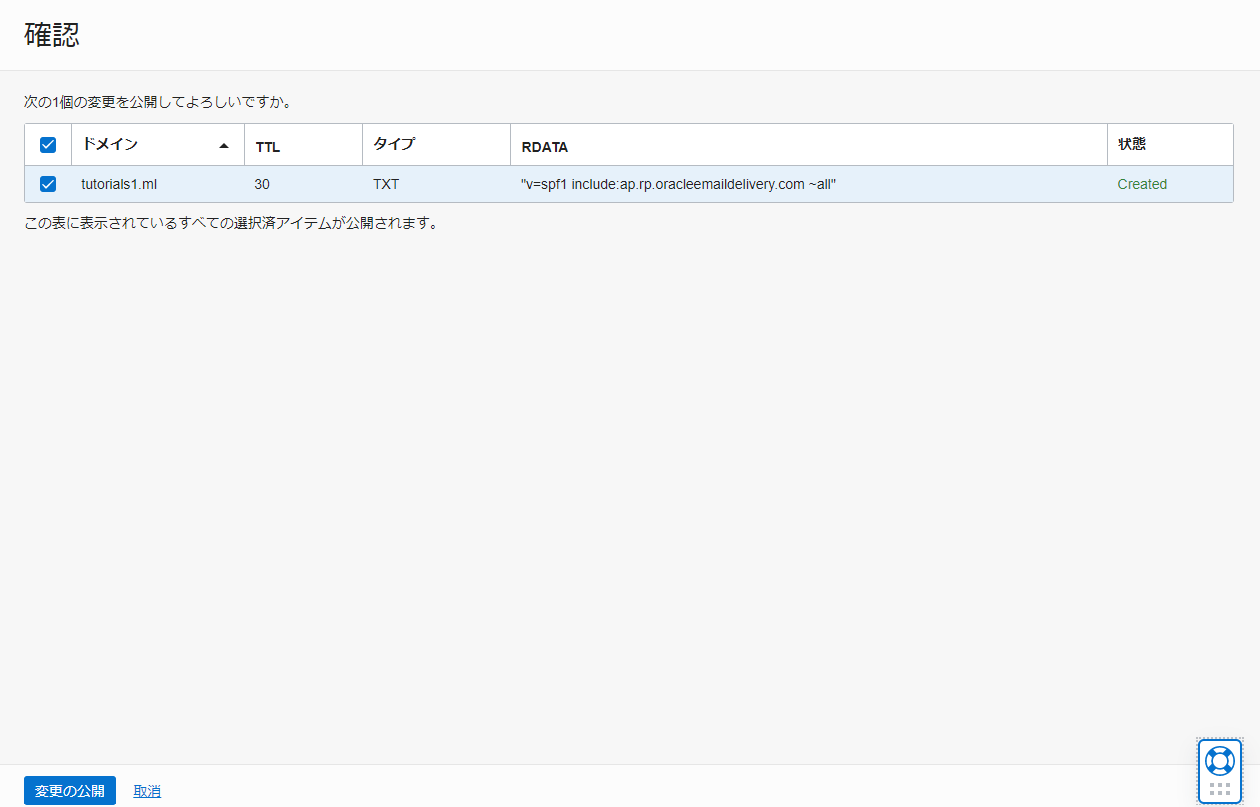The height and width of the screenshot is (807, 1260).
Task: Click the green Created status text
Action: click(x=1142, y=184)
